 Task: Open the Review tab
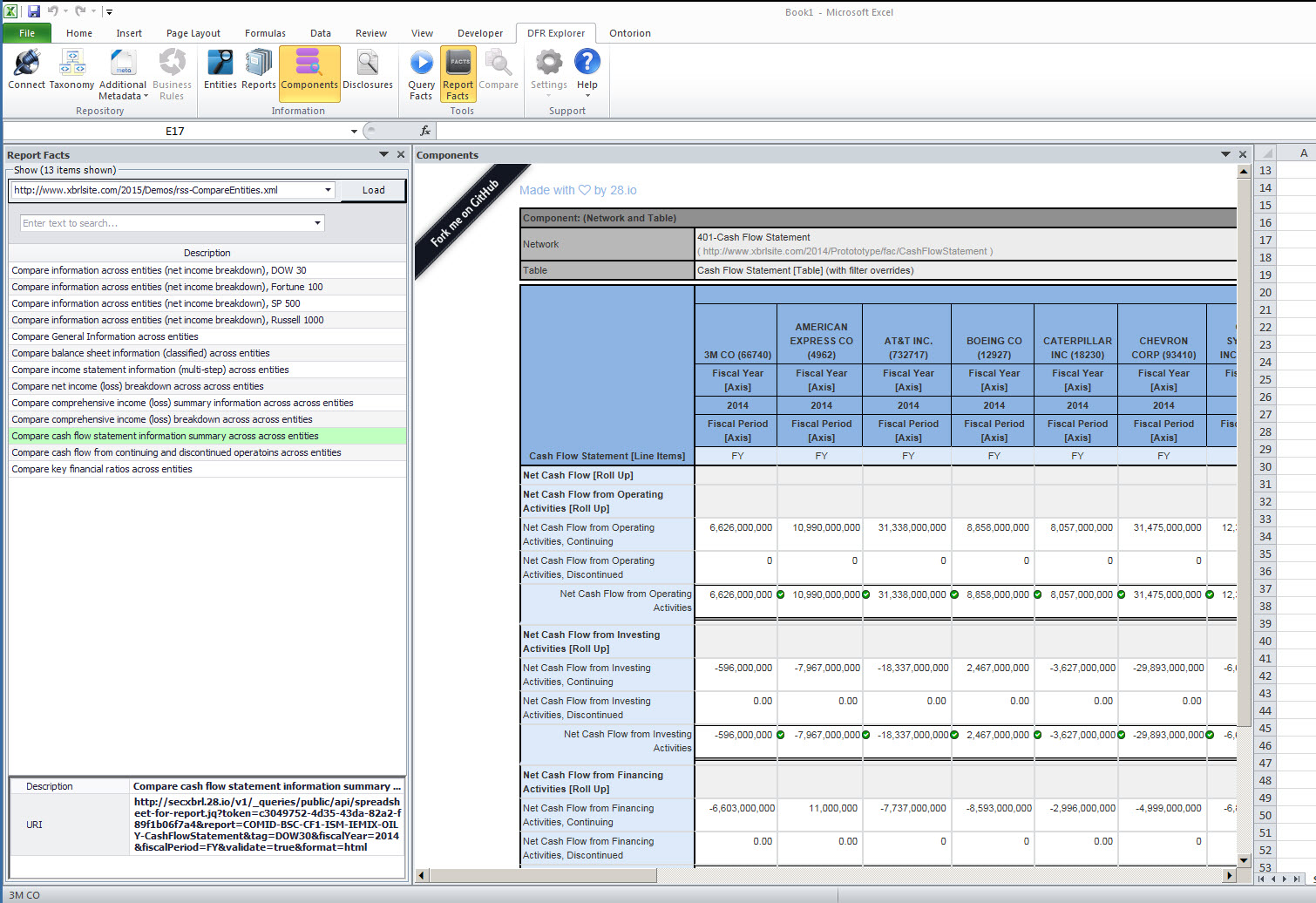[371, 33]
